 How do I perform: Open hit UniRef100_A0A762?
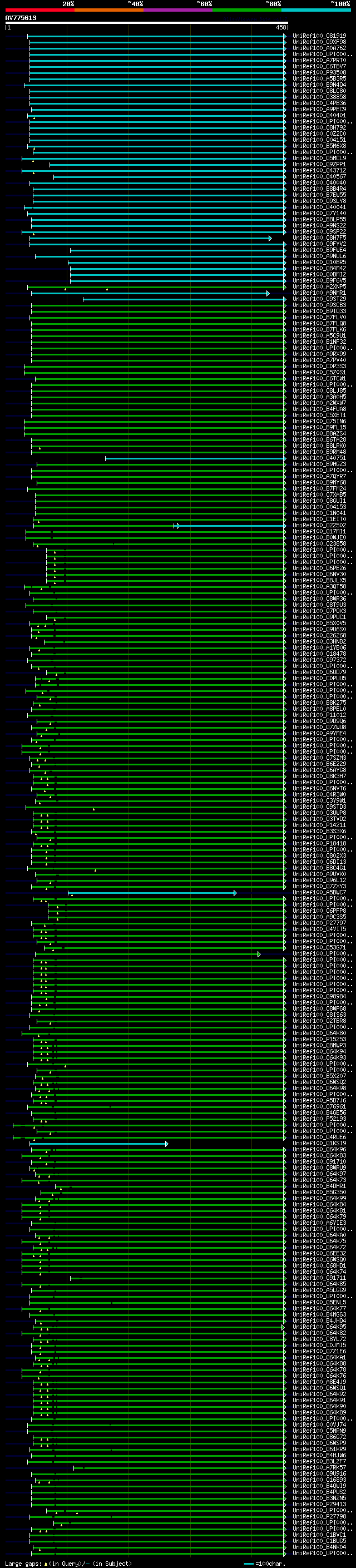click(x=319, y=48)
